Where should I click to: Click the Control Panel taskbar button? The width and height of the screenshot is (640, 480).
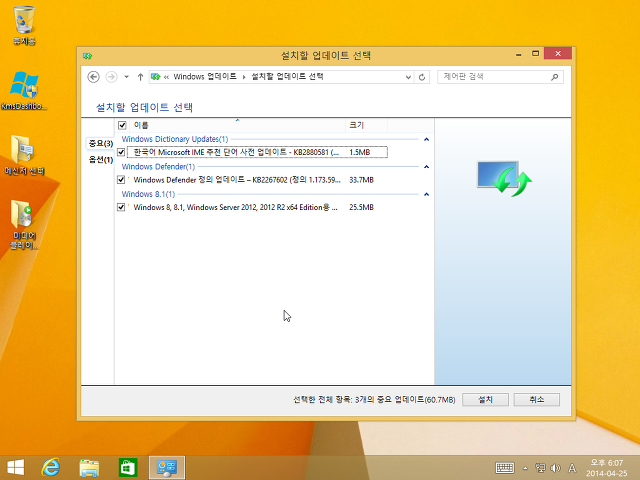[x=167, y=468]
